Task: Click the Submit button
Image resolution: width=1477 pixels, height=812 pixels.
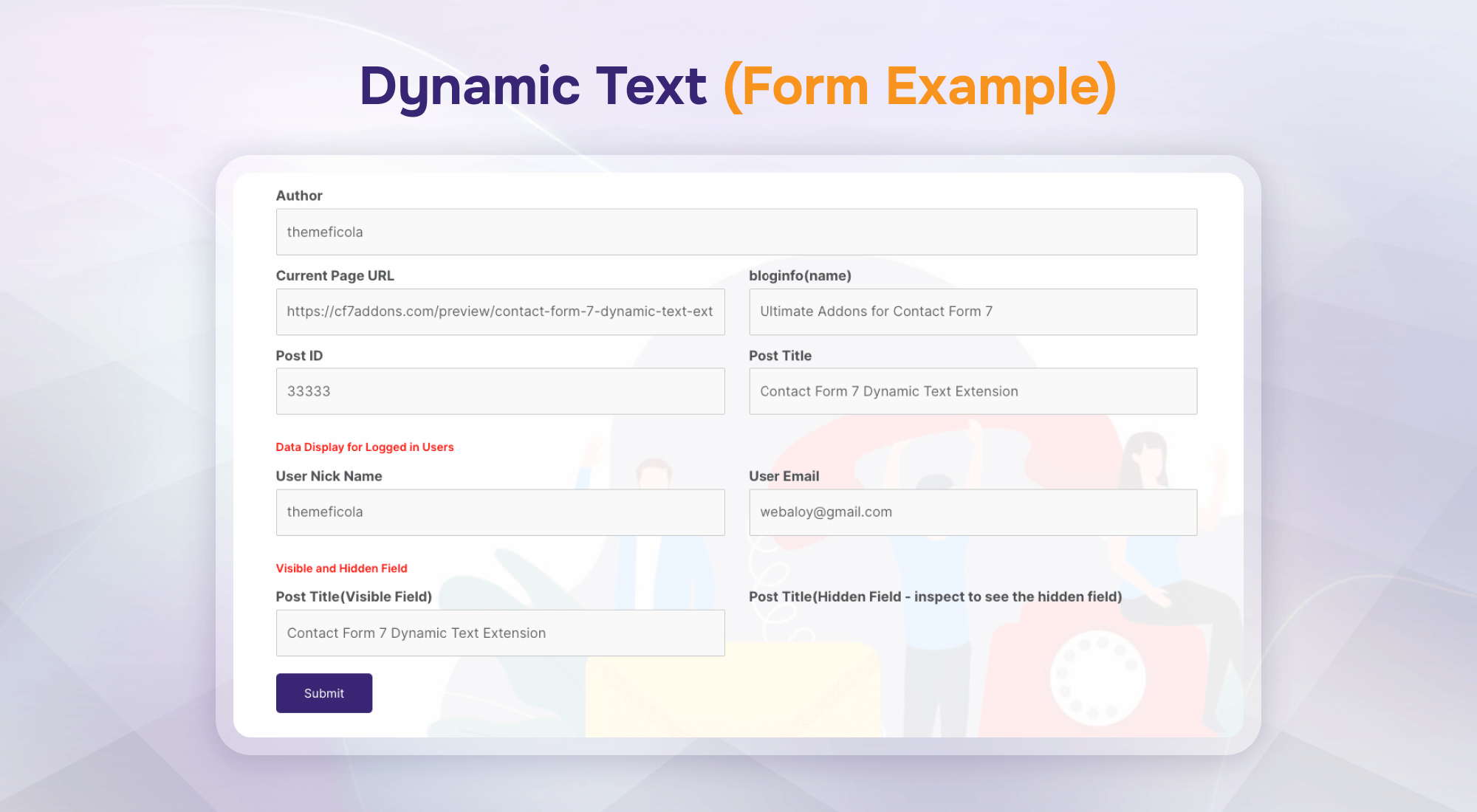Action: point(324,693)
